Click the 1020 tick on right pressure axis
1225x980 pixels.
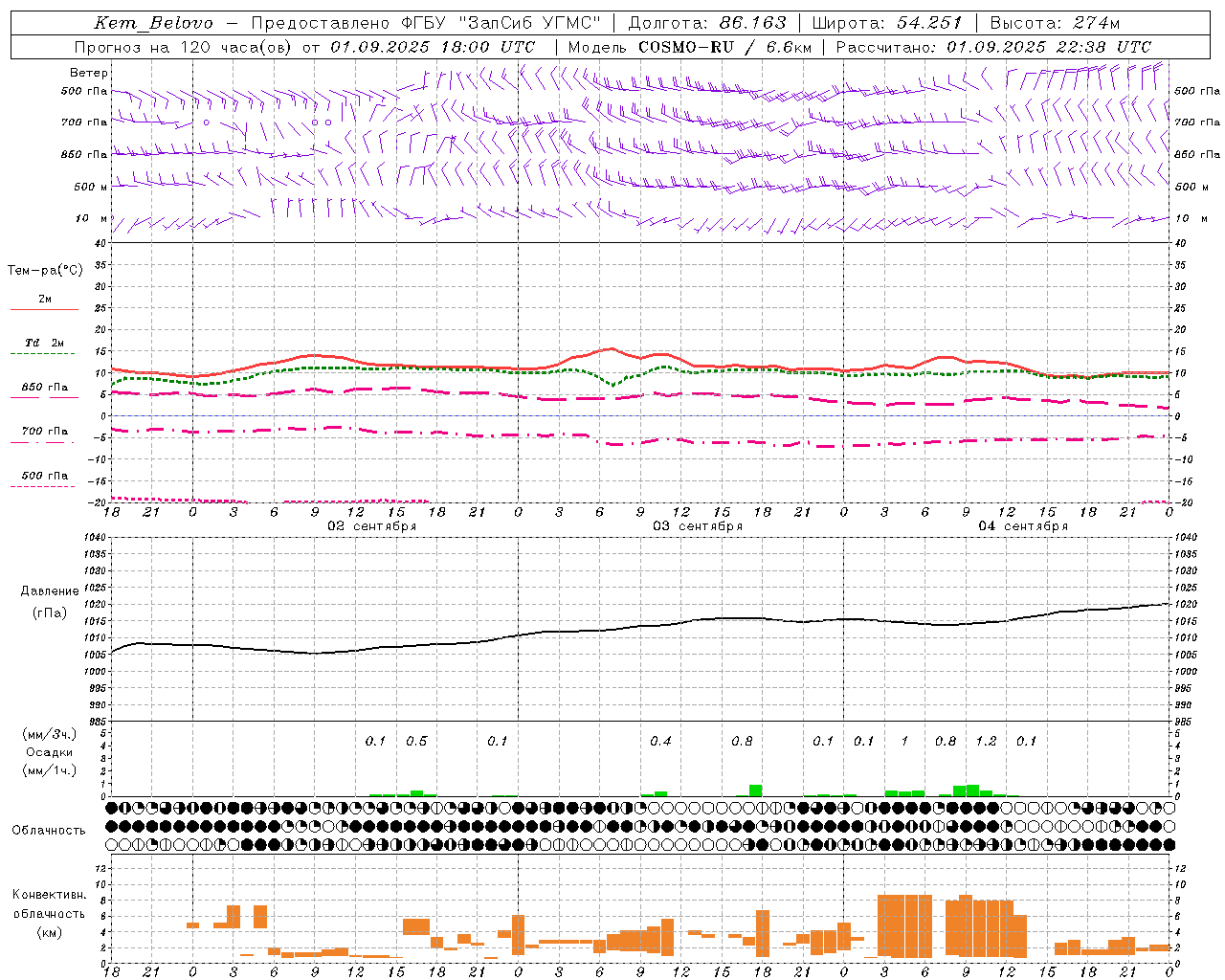[1185, 605]
